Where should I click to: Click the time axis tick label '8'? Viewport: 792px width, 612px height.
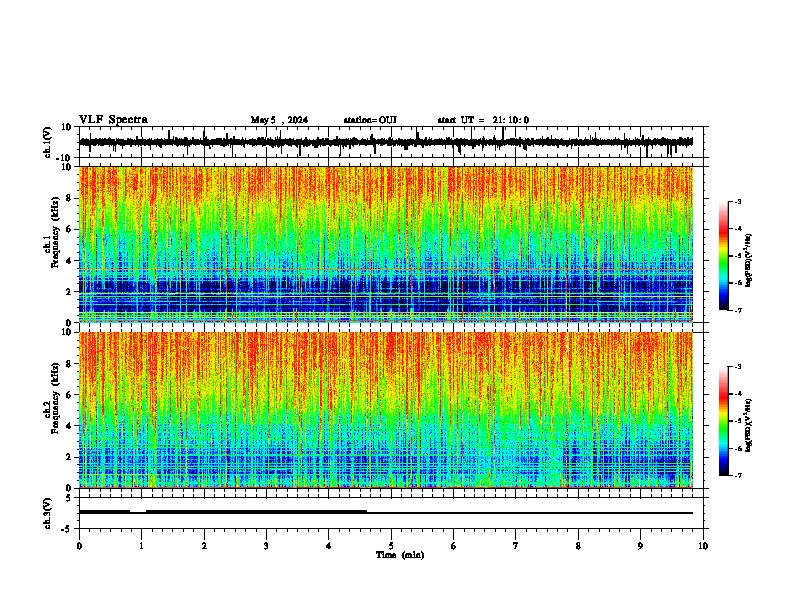pos(578,546)
